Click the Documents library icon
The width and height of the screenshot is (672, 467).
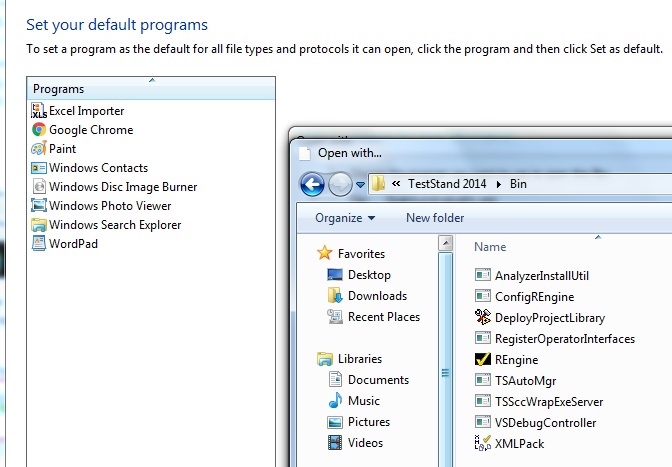pyautogui.click(x=335, y=379)
